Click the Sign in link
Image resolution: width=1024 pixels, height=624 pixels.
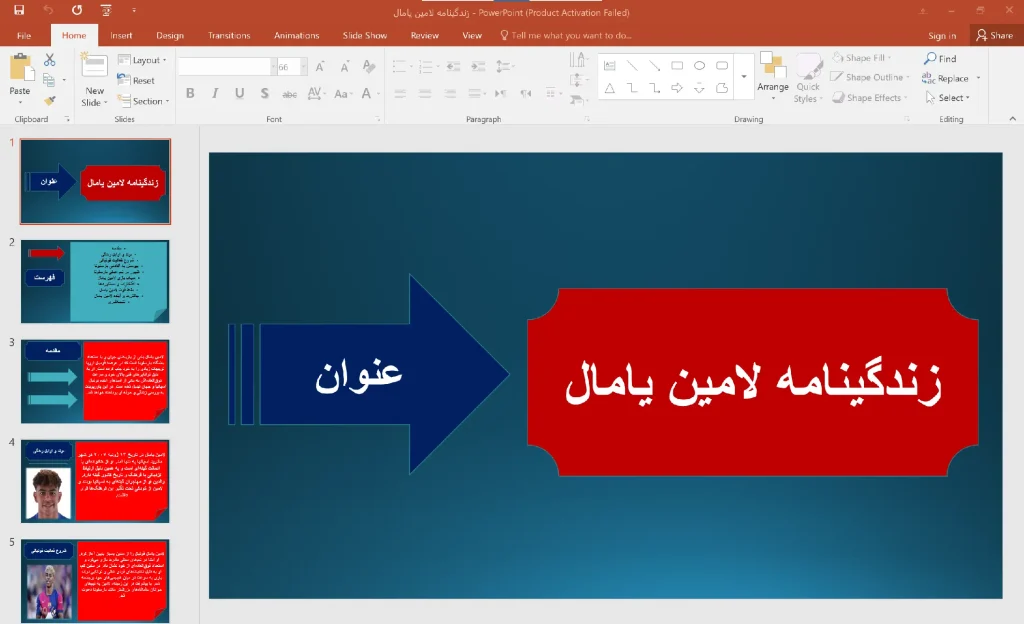tap(942, 36)
